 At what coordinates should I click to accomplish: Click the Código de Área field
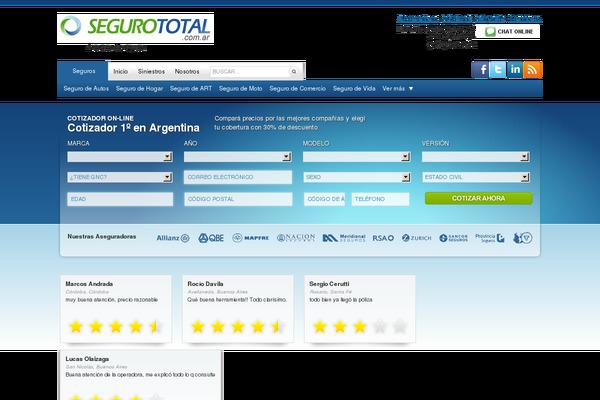pyautogui.click(x=324, y=199)
